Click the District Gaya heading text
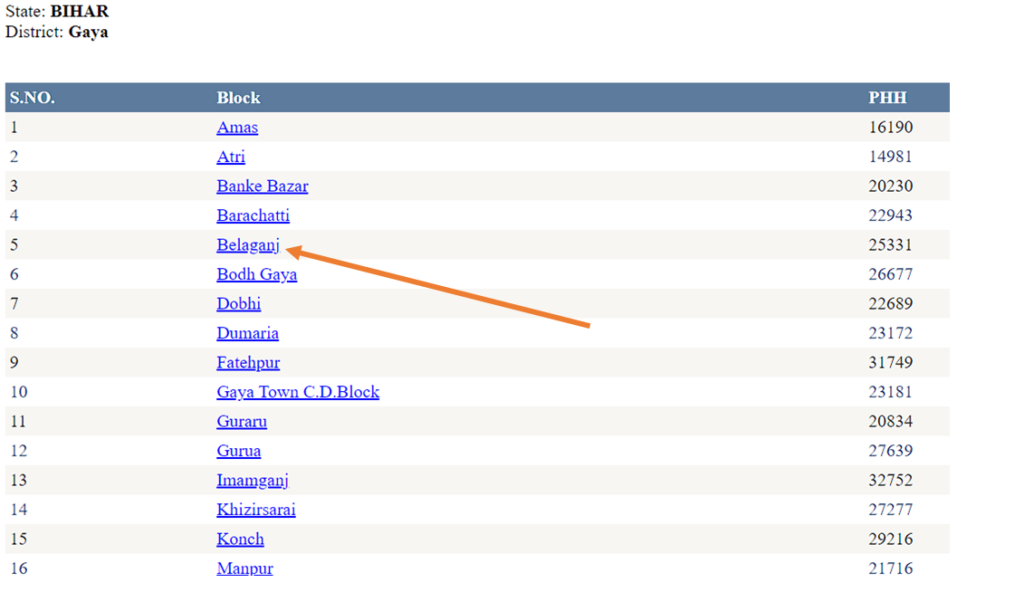Screen dimensions: 1024x592 pyautogui.click(x=57, y=32)
